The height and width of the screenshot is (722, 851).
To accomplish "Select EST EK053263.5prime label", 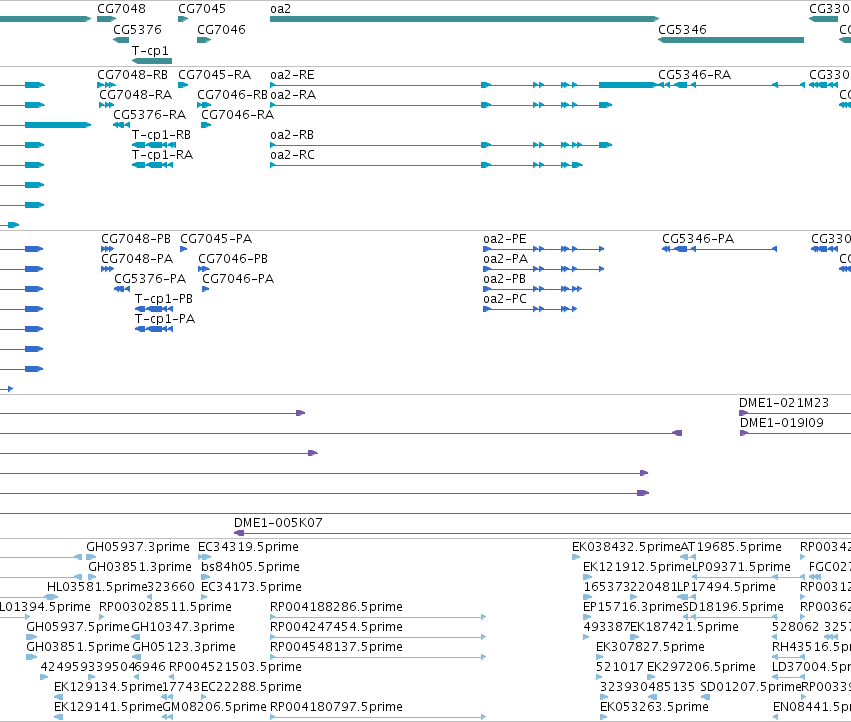I will 654,707.
